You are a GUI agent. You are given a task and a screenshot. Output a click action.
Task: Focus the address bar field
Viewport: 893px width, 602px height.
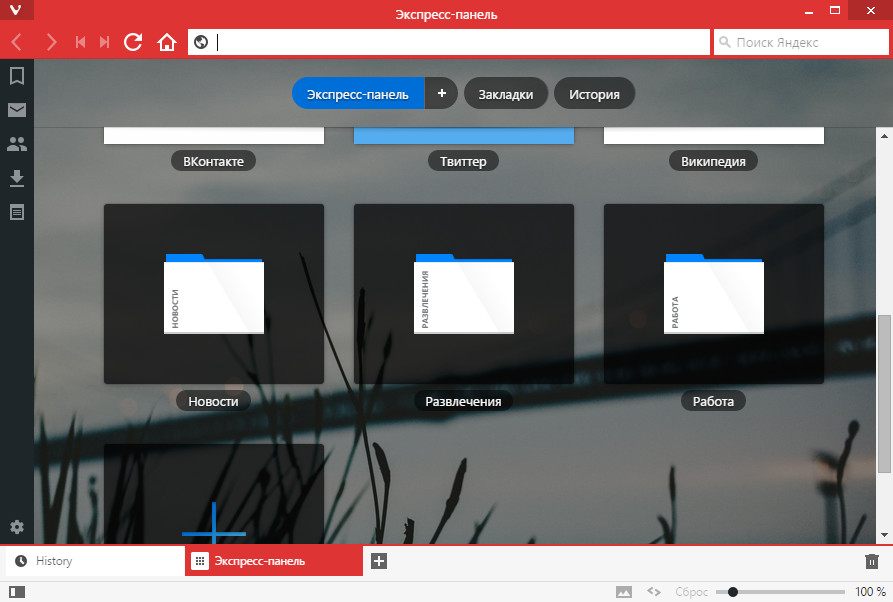tap(449, 42)
